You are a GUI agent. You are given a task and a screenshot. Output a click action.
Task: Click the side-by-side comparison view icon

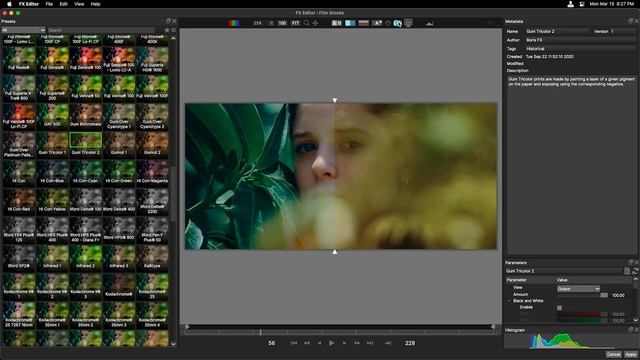point(337,23)
